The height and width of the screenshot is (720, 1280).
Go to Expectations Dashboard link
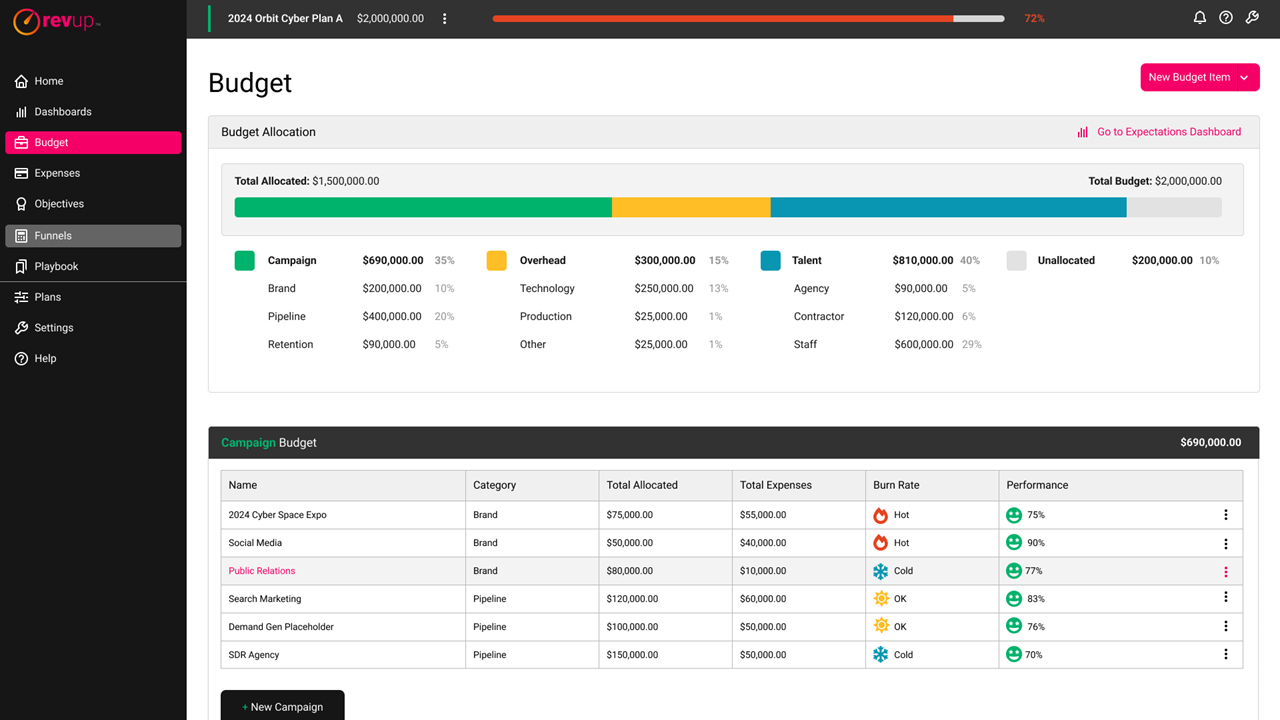coord(1168,132)
